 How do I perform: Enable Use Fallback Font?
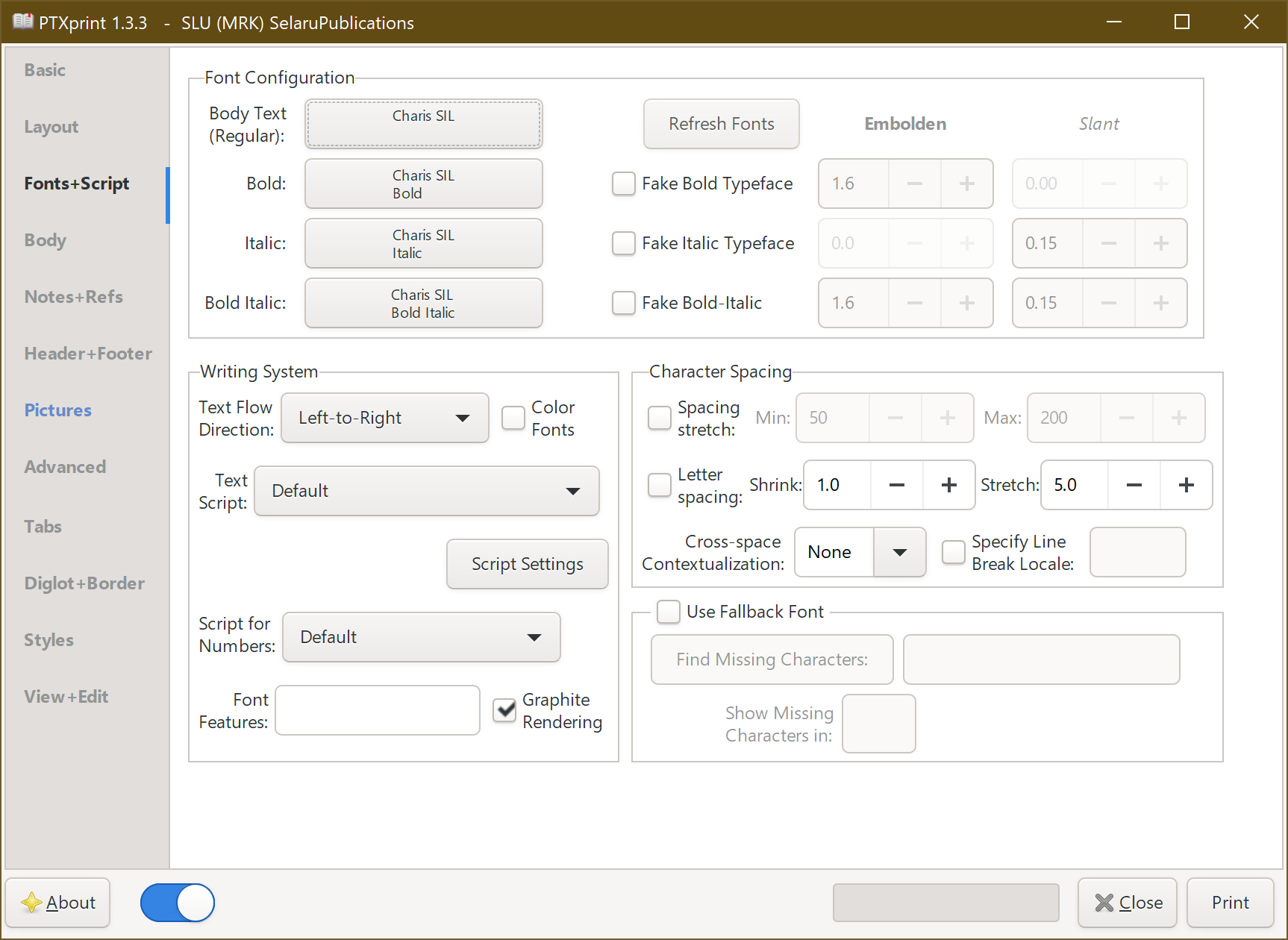tap(668, 612)
